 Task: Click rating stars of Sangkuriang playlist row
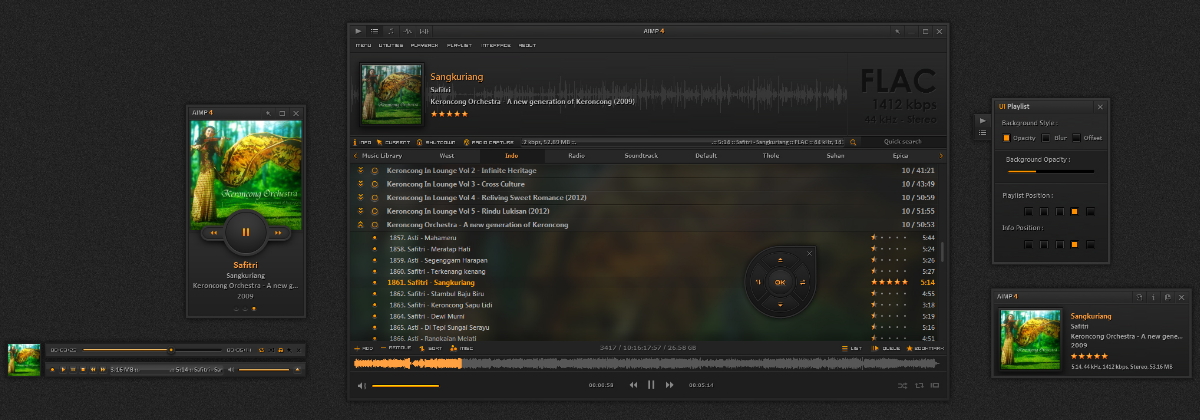(889, 283)
